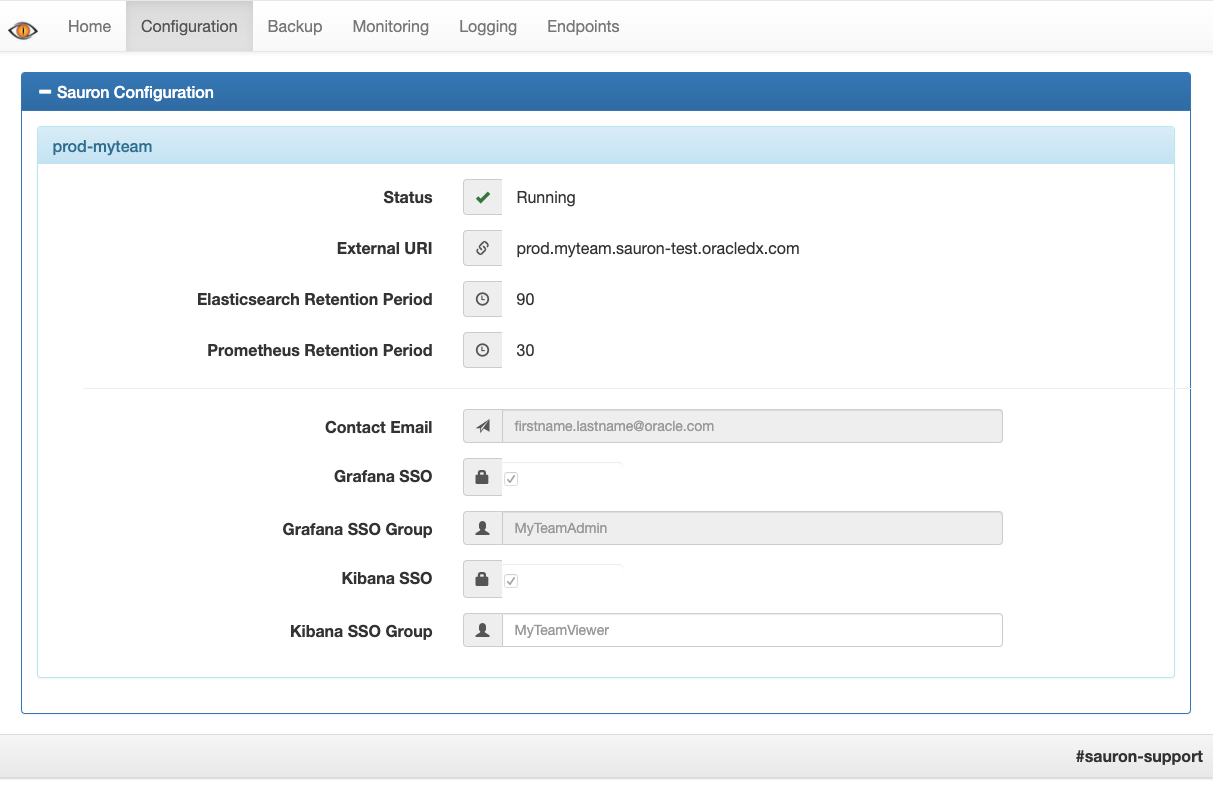The image size is (1213, 788).
Task: Toggle the Grafana SSO checkbox
Action: click(x=511, y=479)
